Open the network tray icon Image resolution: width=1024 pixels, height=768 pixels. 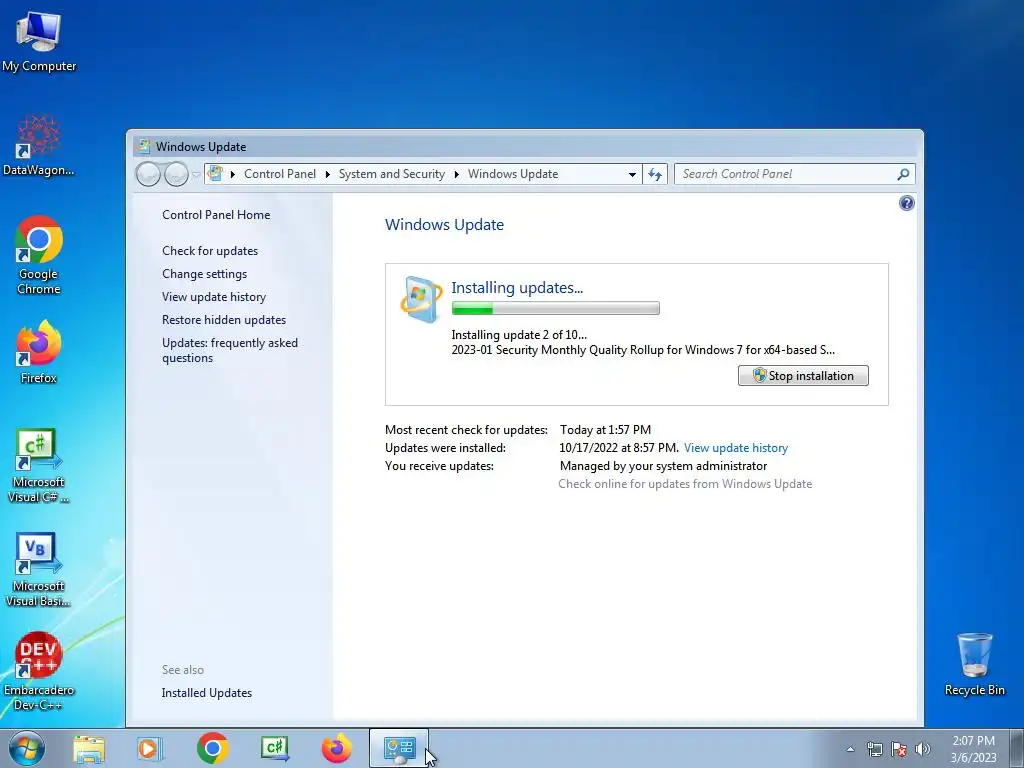click(x=874, y=749)
